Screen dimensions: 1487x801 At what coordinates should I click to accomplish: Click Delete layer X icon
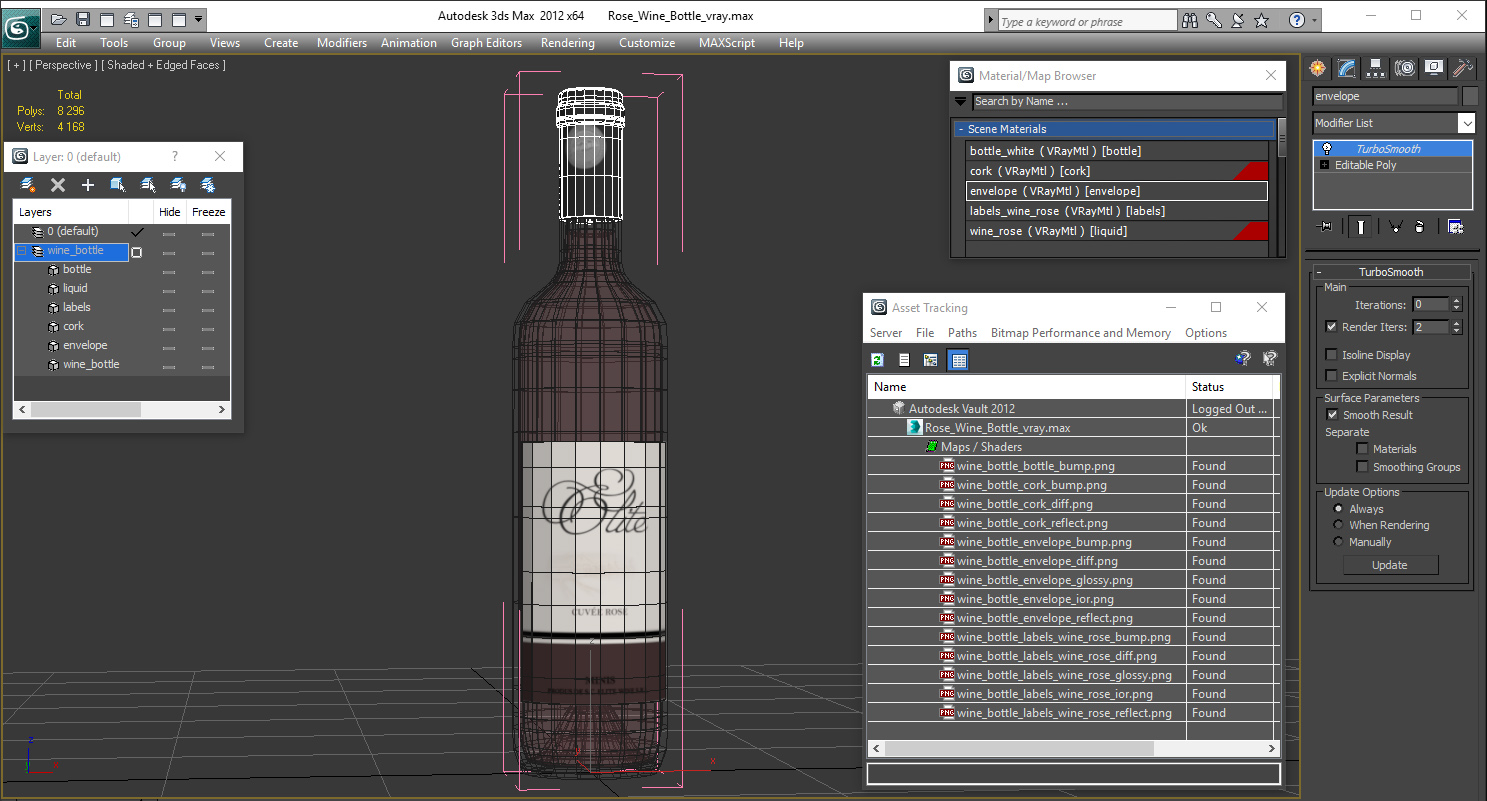58,185
